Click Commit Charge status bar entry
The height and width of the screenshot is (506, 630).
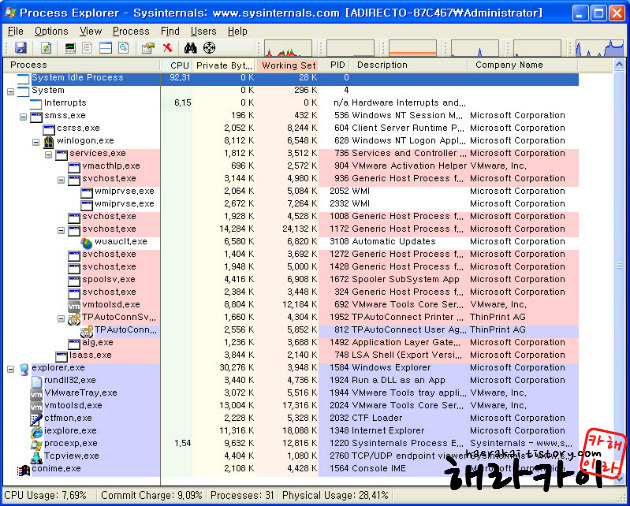pos(151,496)
